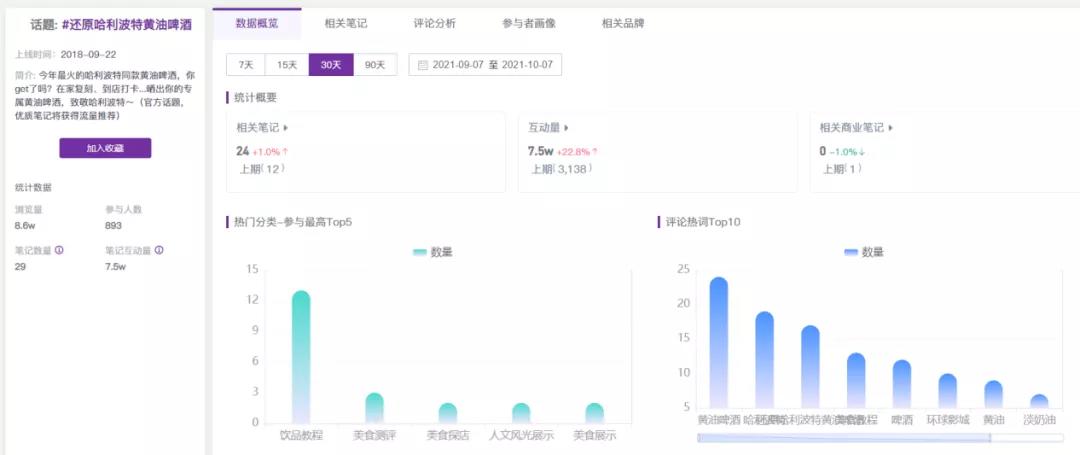The image size is (1080, 455).
Task: Select the 7天 time range
Action: point(246,65)
